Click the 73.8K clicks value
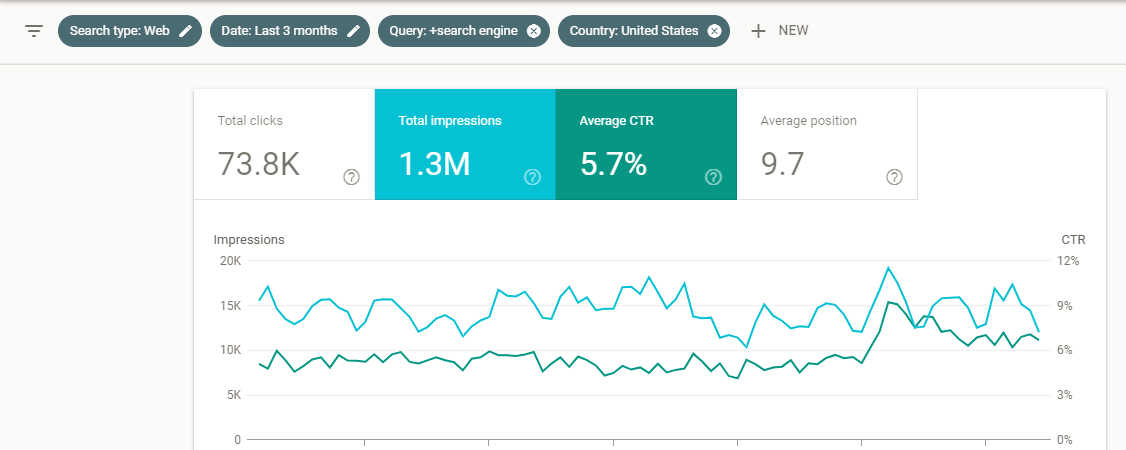1126x450 pixels. coord(259,164)
